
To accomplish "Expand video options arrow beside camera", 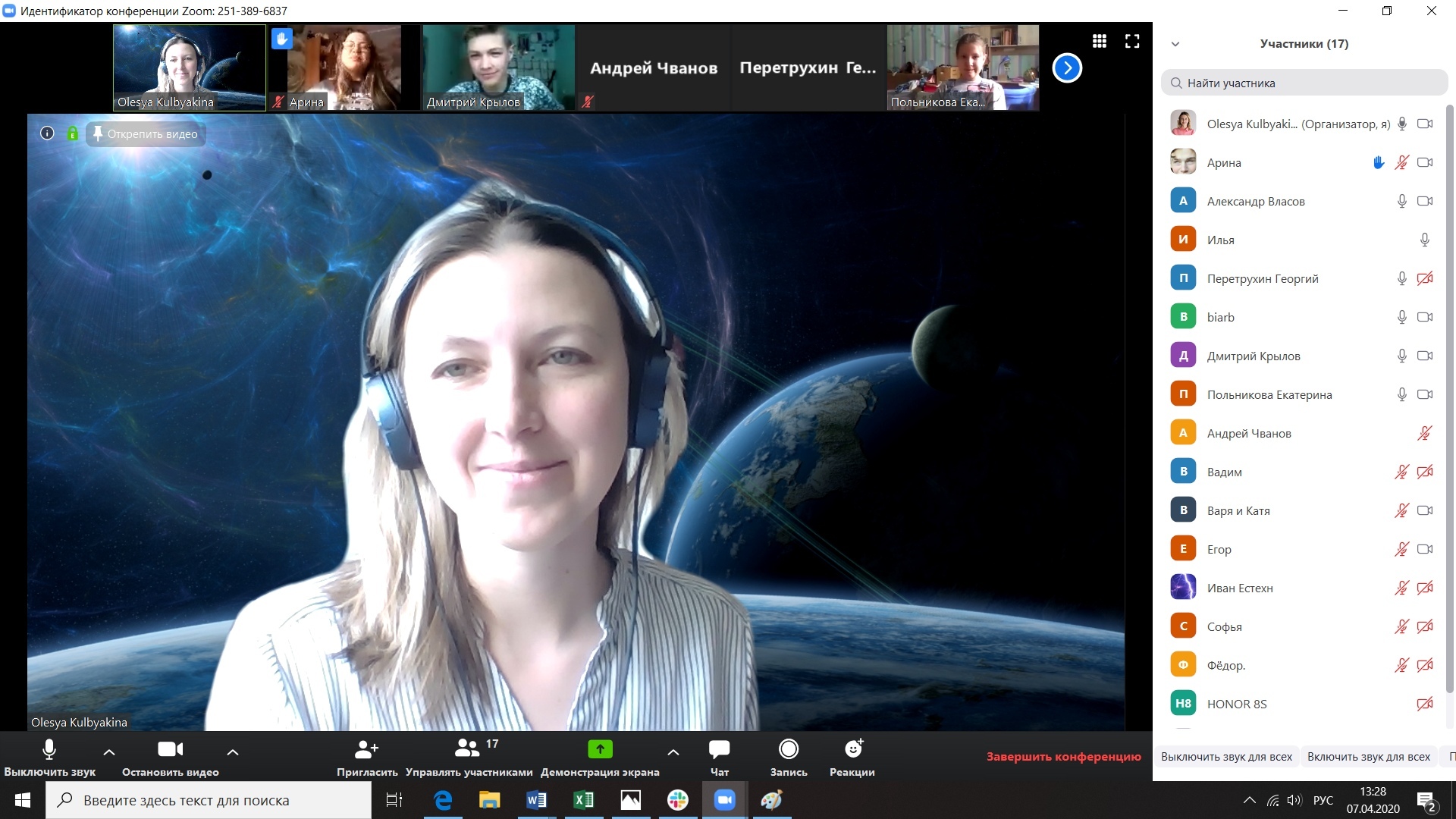I will point(233,752).
